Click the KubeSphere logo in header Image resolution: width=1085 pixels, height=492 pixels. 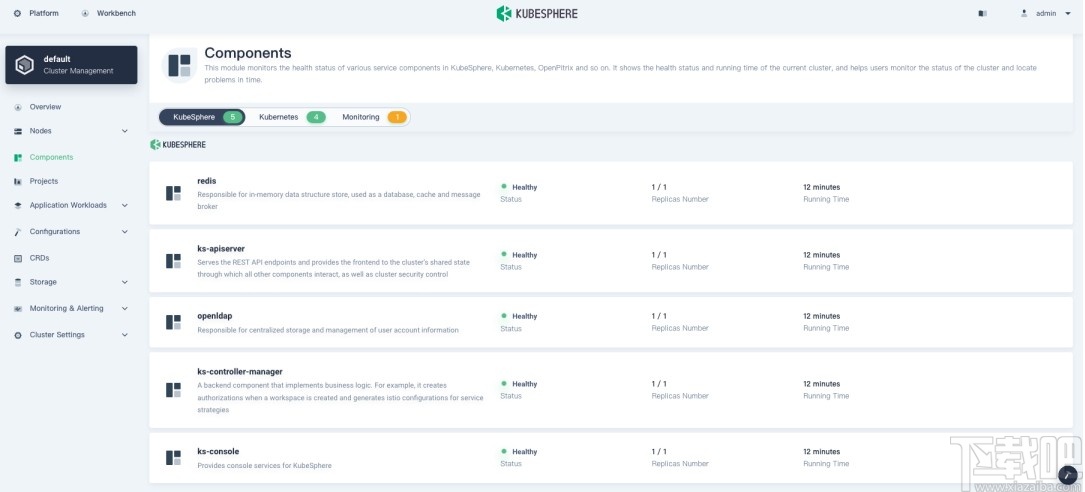(x=537, y=14)
